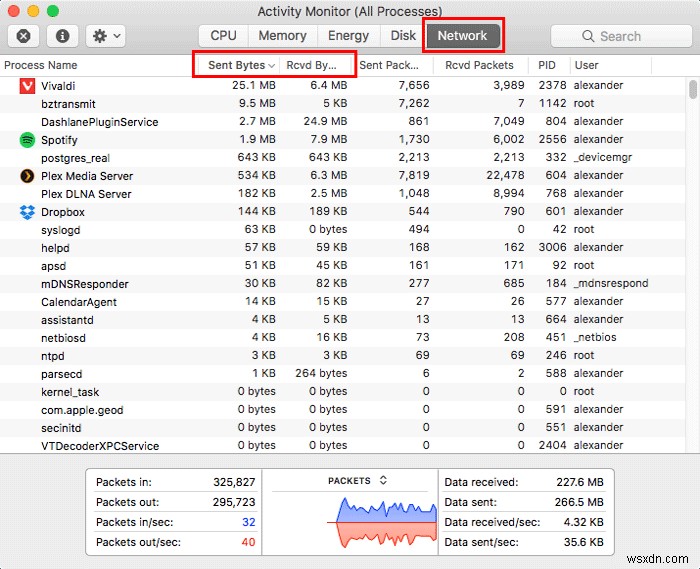This screenshot has height=569, width=700.
Task: Switch to the Disk tab
Action: tap(403, 36)
